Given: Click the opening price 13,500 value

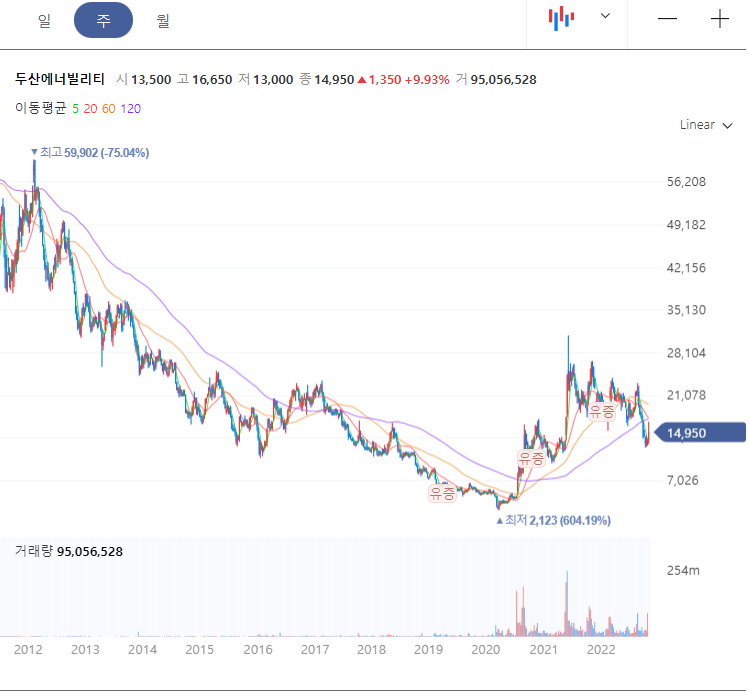Looking at the screenshot, I should pyautogui.click(x=151, y=79).
